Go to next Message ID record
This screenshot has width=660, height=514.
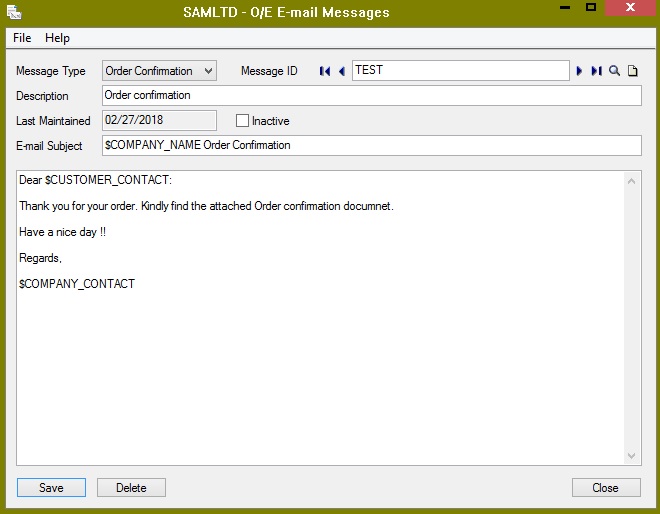[x=579, y=71]
